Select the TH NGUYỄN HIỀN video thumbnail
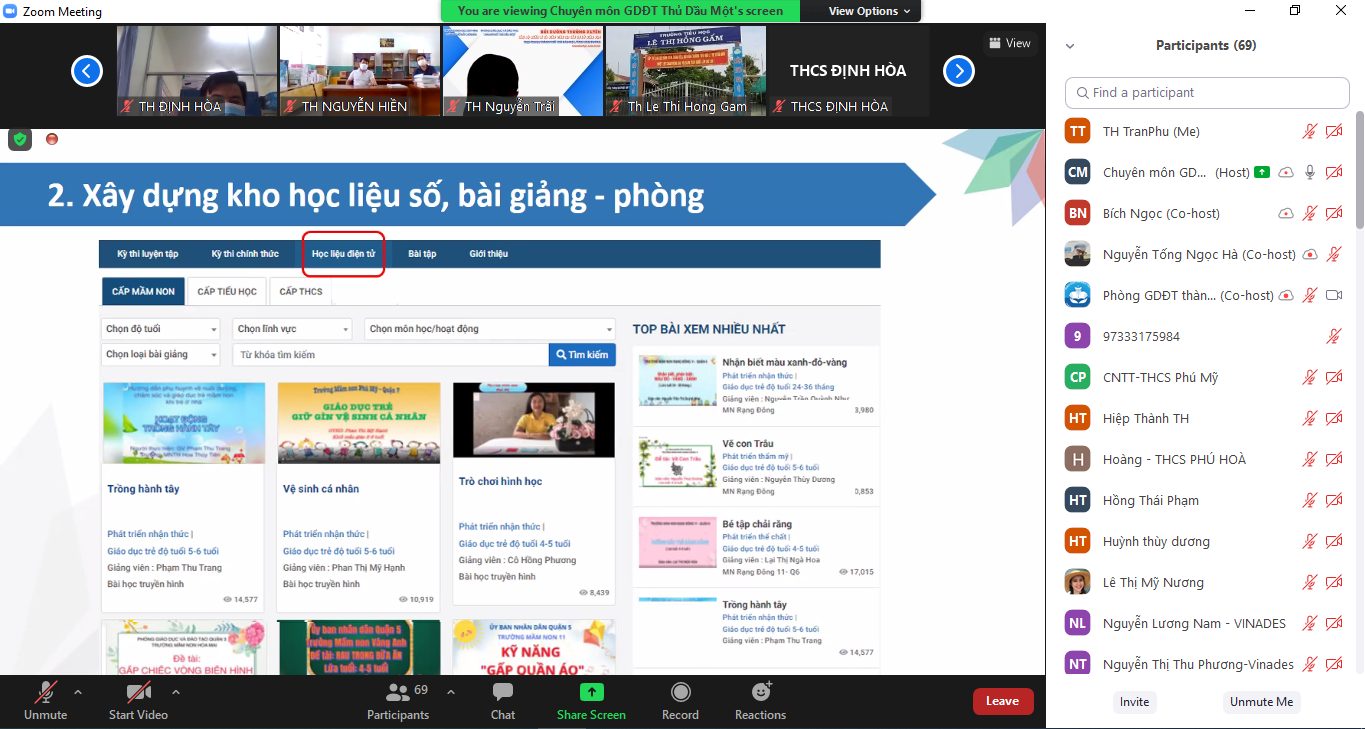Image resolution: width=1365 pixels, height=729 pixels. 360,71
